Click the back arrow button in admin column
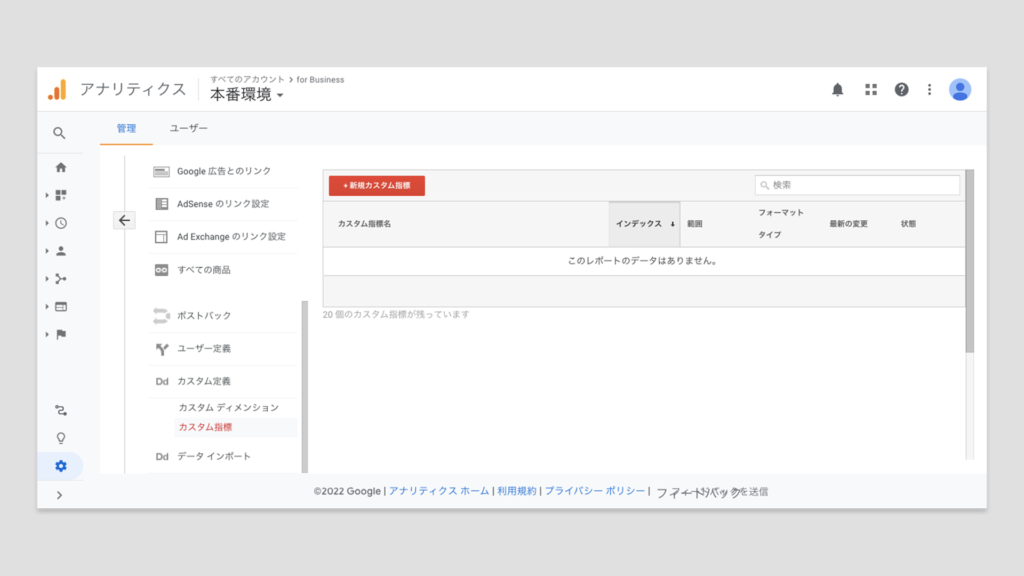This screenshot has height=576, width=1024. point(124,221)
